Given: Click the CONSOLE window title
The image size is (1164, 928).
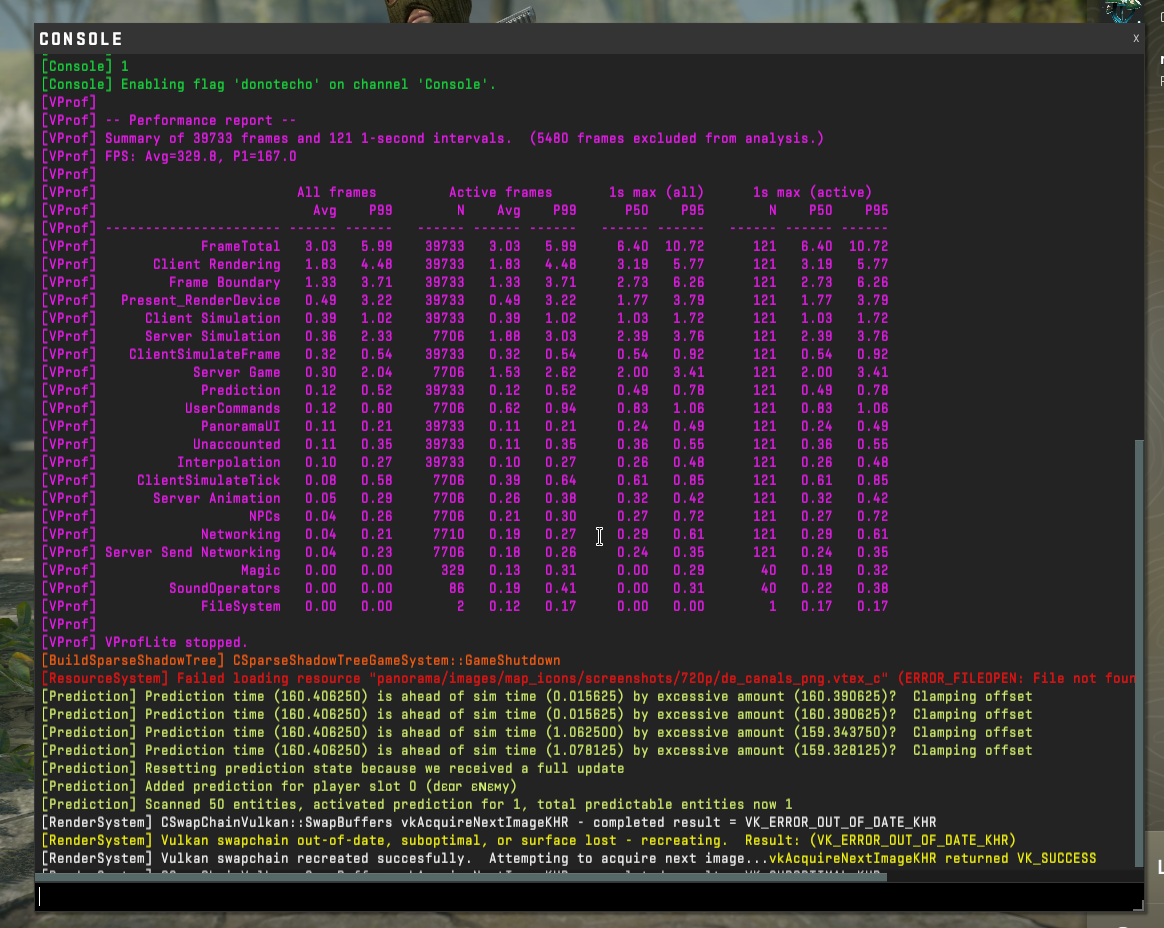Looking at the screenshot, I should 81,39.
